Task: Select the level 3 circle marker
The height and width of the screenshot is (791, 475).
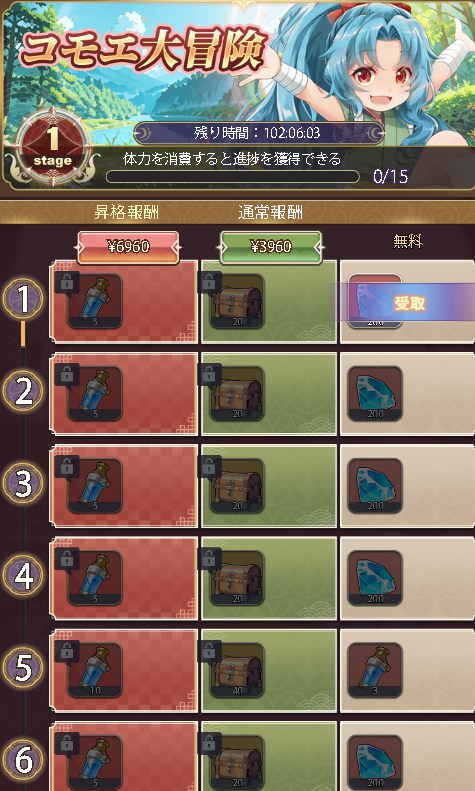Action: click(x=24, y=483)
